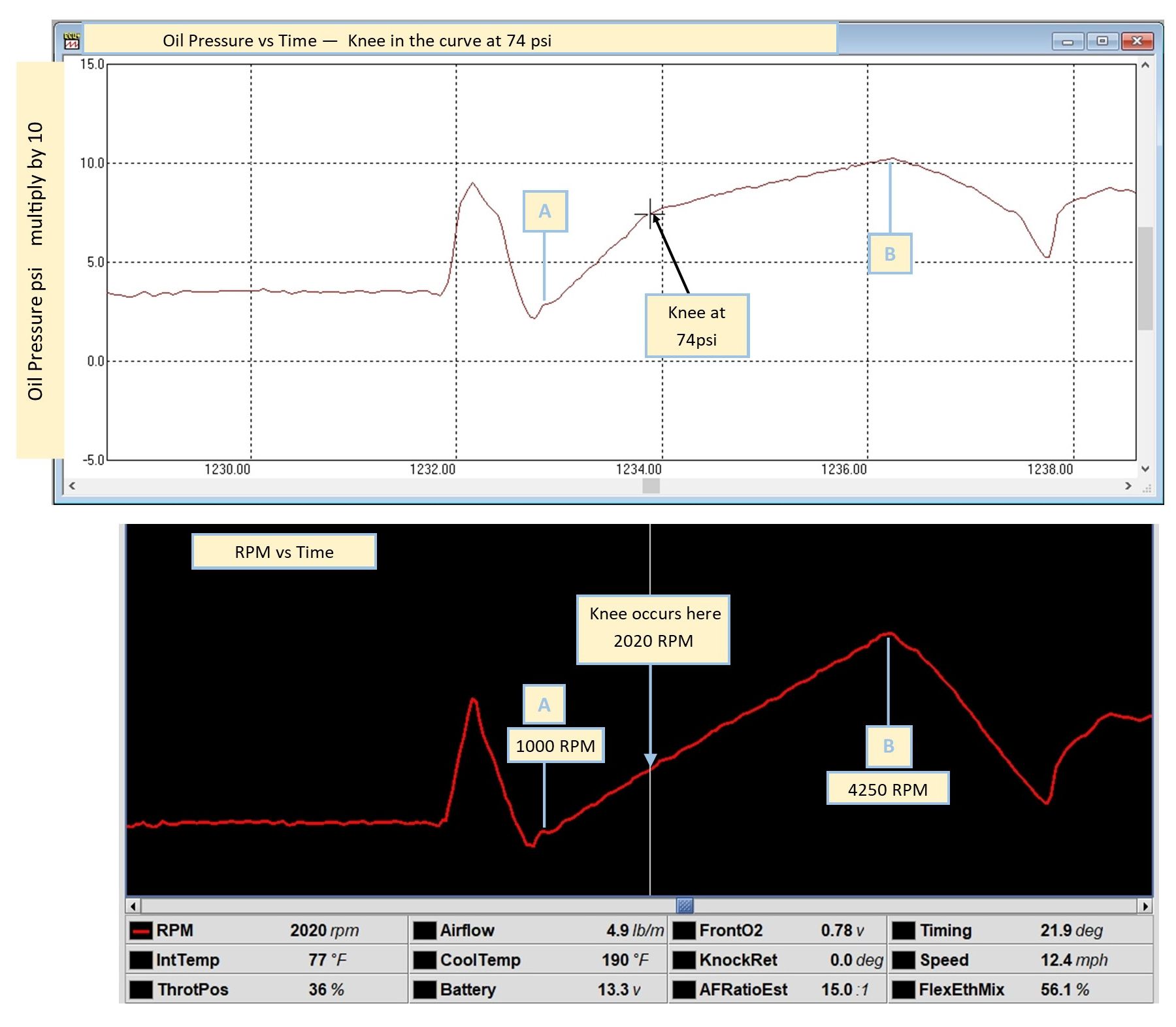Click the RPM graph scroll right arrow
The height and width of the screenshot is (1027, 1176).
pos(1145,905)
